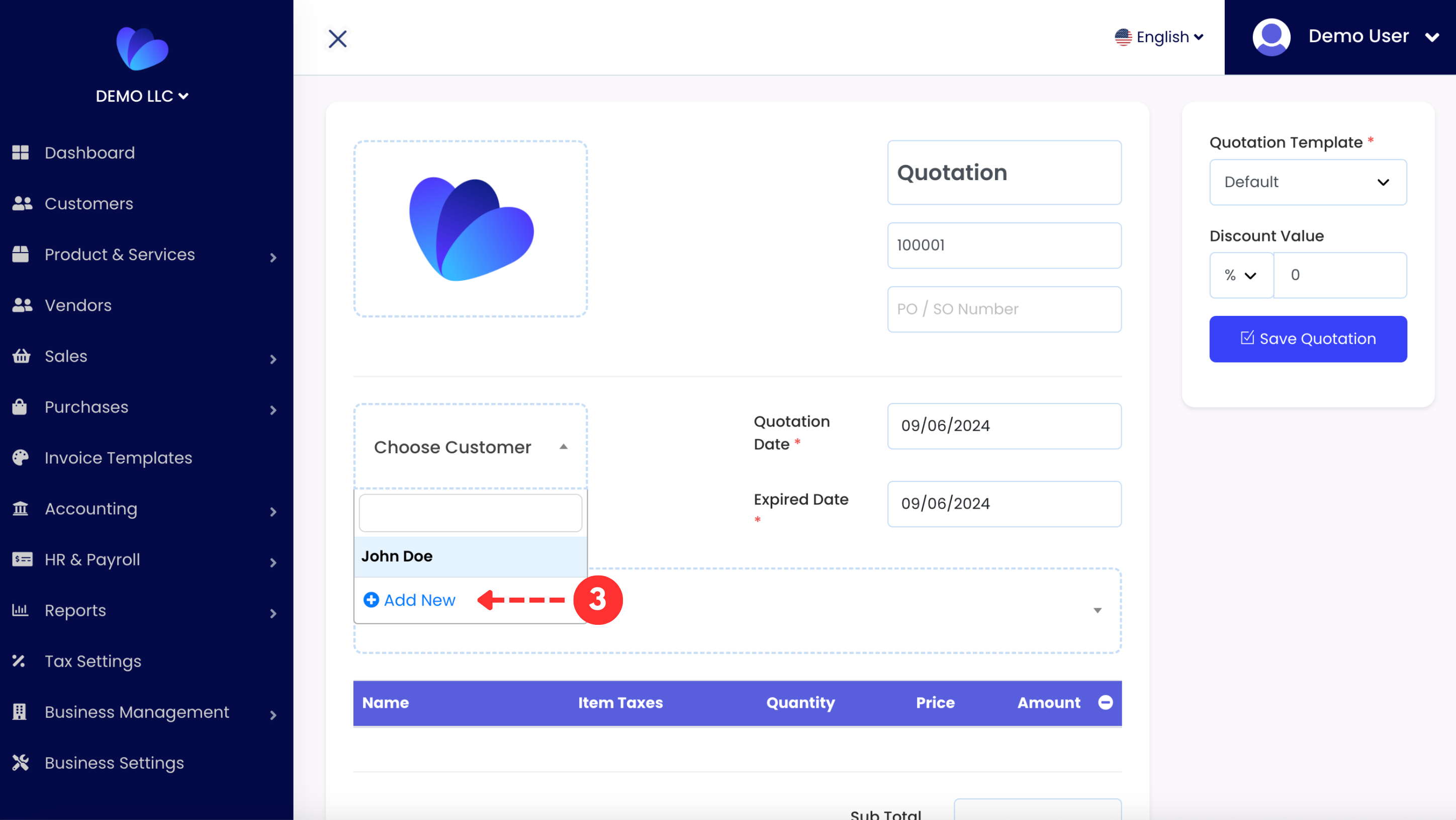Viewport: 1456px width, 820px height.
Task: Click the Quotation Date field
Action: point(1004,426)
